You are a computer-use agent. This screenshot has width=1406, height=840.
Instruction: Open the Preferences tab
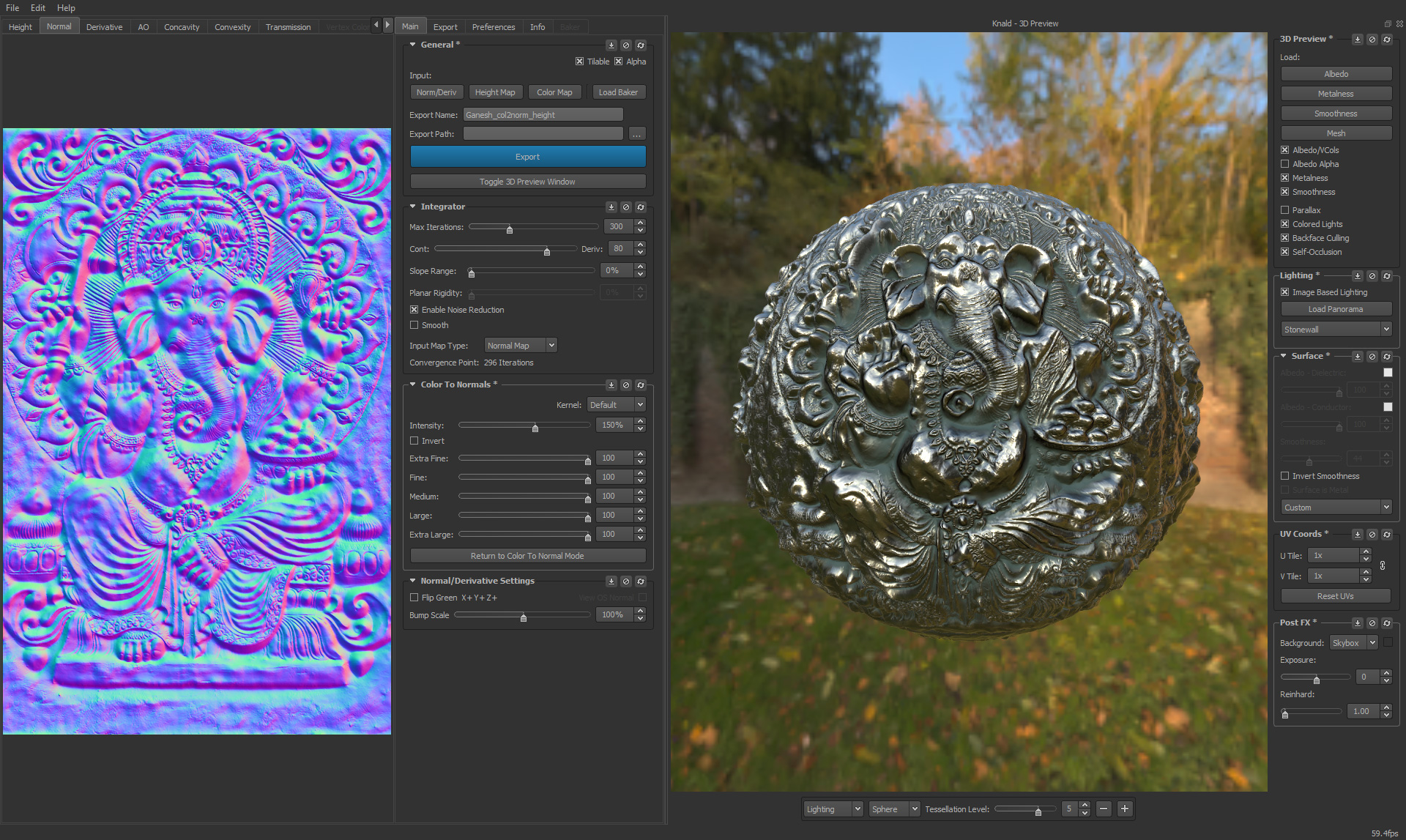[x=494, y=27]
